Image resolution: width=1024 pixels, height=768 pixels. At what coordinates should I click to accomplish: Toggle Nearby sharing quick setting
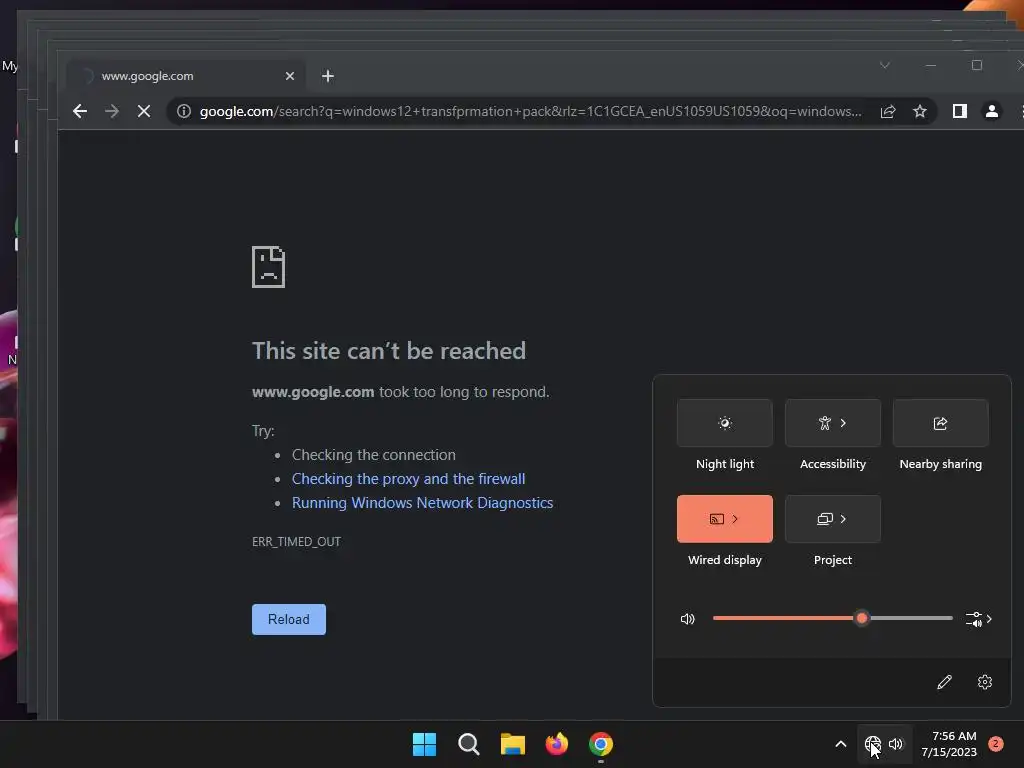tap(940, 423)
